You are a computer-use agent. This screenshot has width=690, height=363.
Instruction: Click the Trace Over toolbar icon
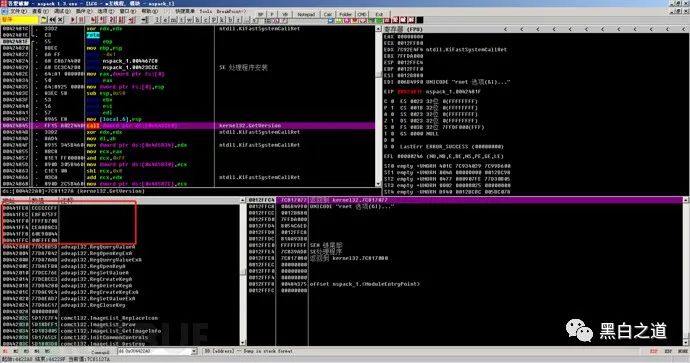click(121, 20)
